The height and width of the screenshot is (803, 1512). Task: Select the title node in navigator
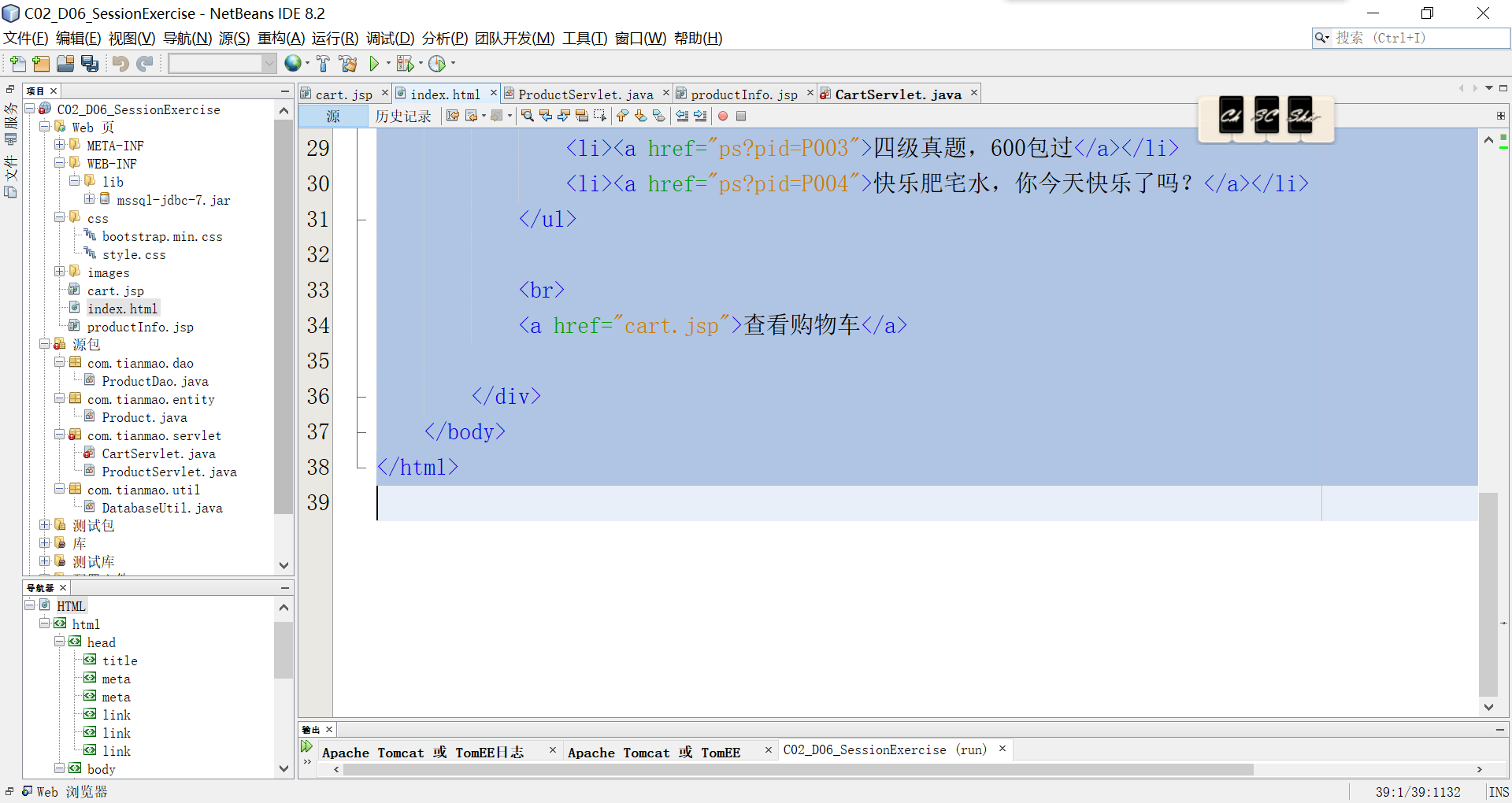point(120,661)
